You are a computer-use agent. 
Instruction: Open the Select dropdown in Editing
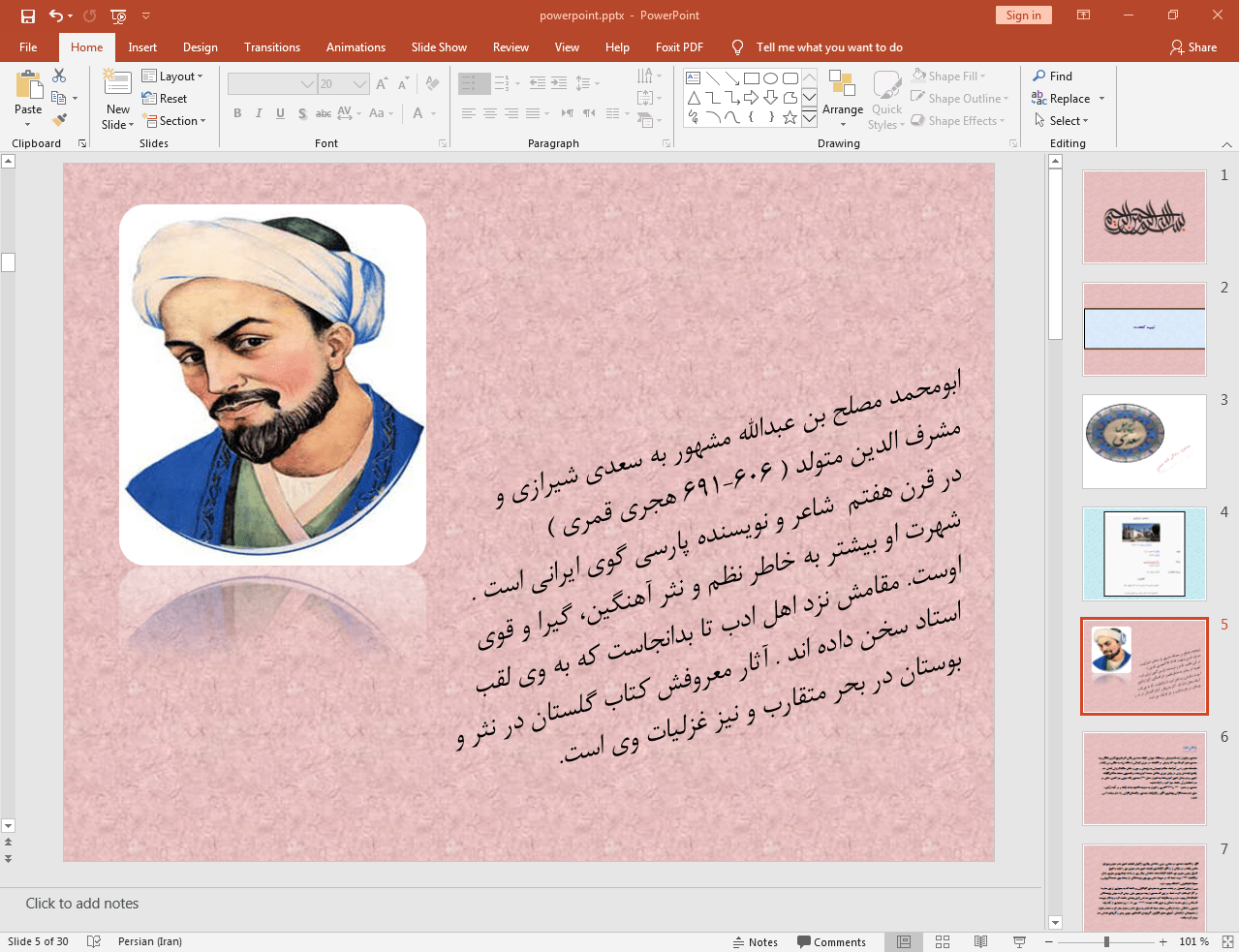[x=1061, y=121]
